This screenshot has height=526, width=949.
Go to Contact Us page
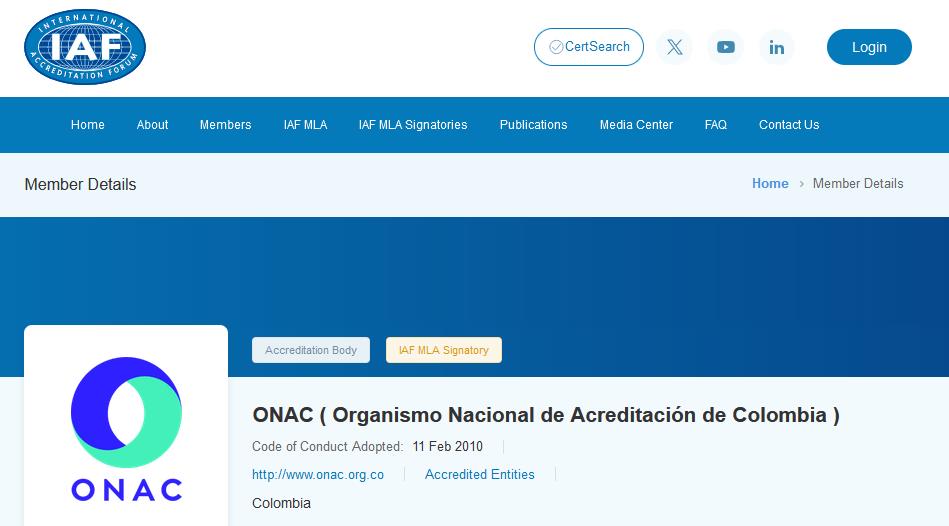point(789,125)
